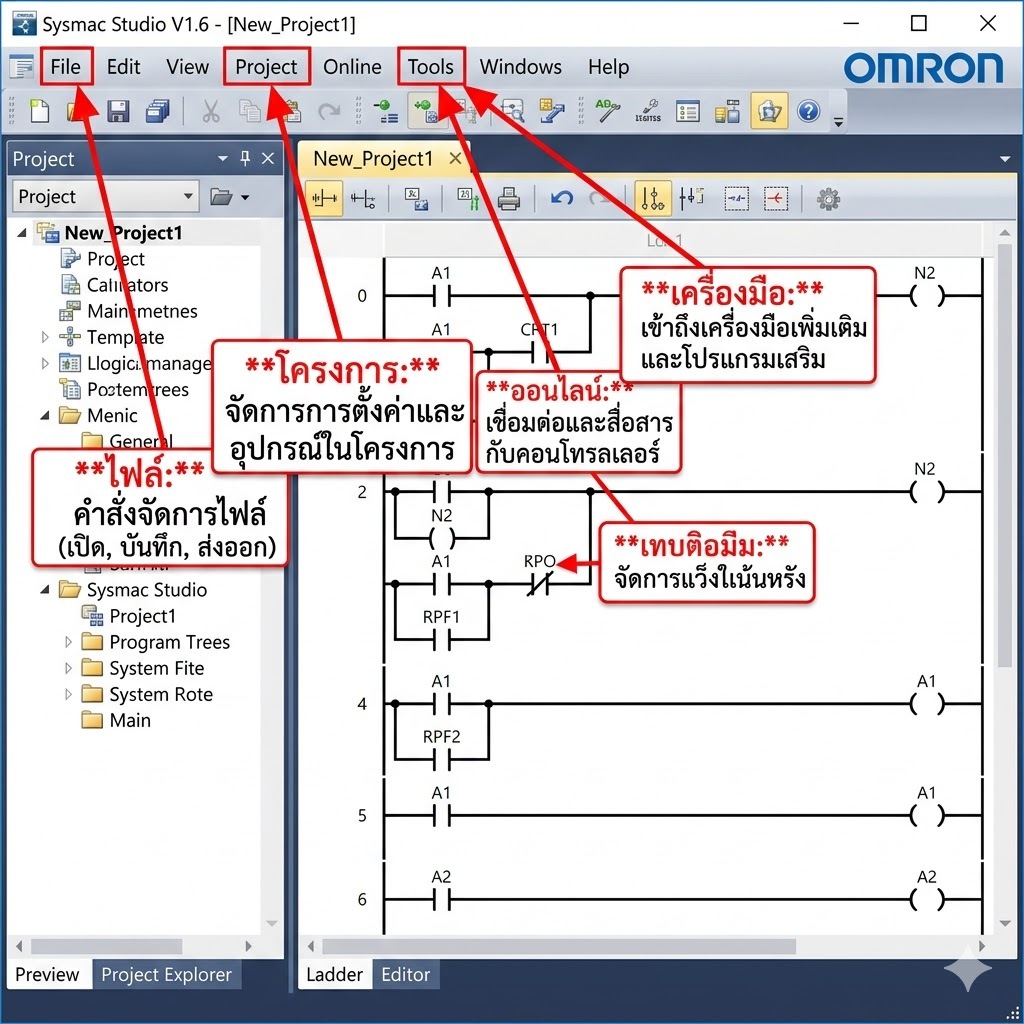The height and width of the screenshot is (1024, 1024).
Task: Create a new file from the toolbar
Action: pyautogui.click(x=40, y=111)
